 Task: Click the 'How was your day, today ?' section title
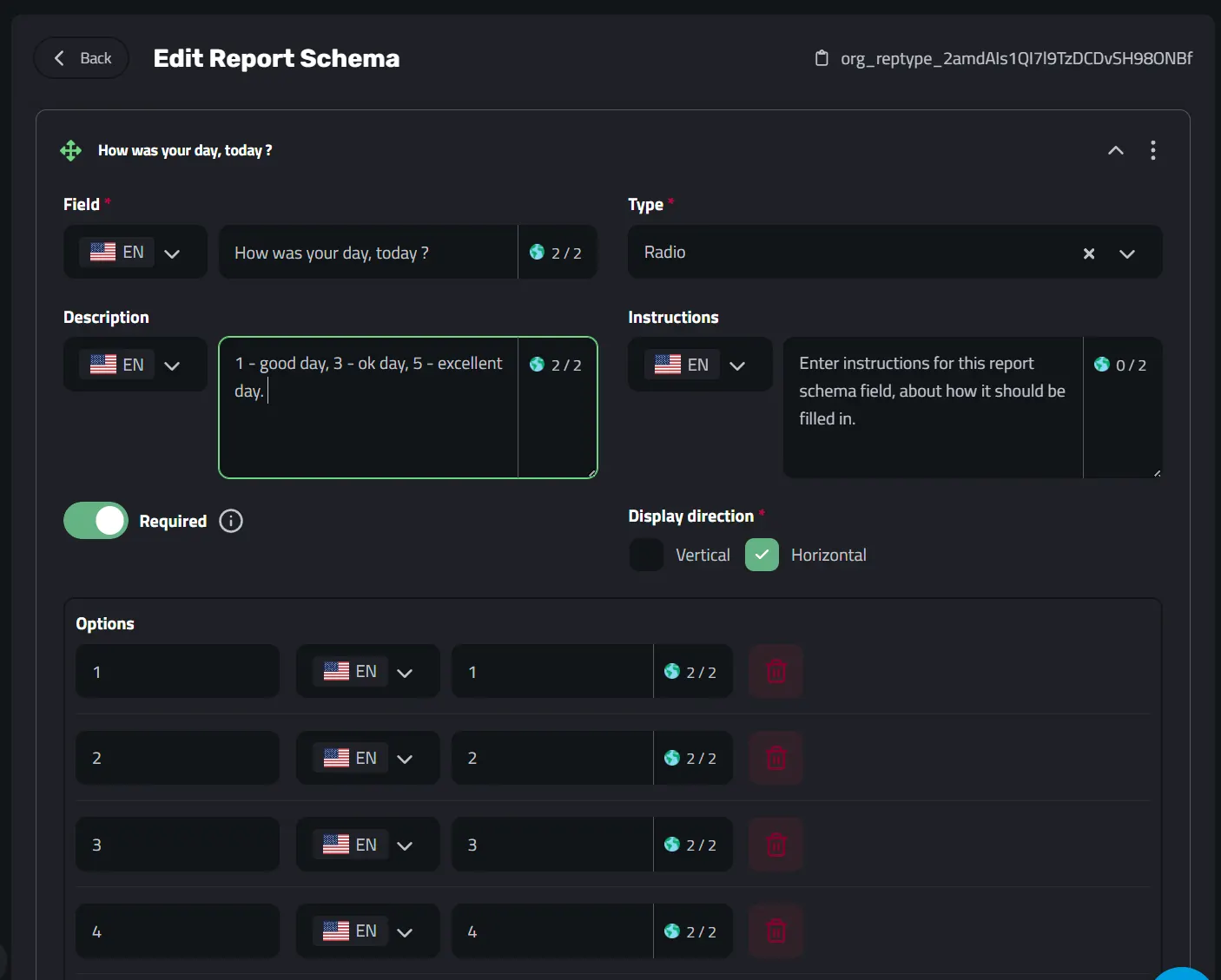coord(185,150)
